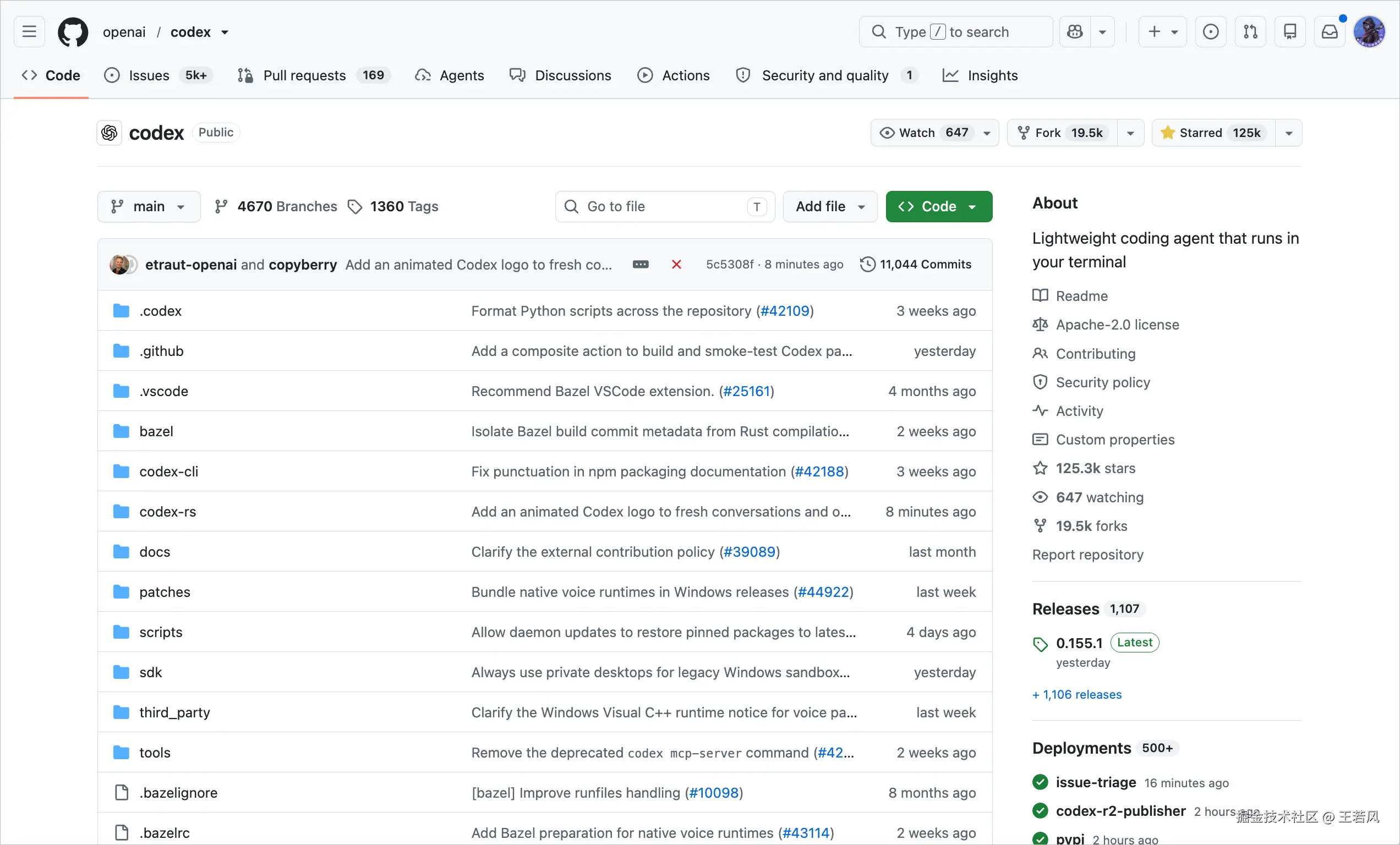Click Report repository
1400x845 pixels.
pyautogui.click(x=1087, y=555)
